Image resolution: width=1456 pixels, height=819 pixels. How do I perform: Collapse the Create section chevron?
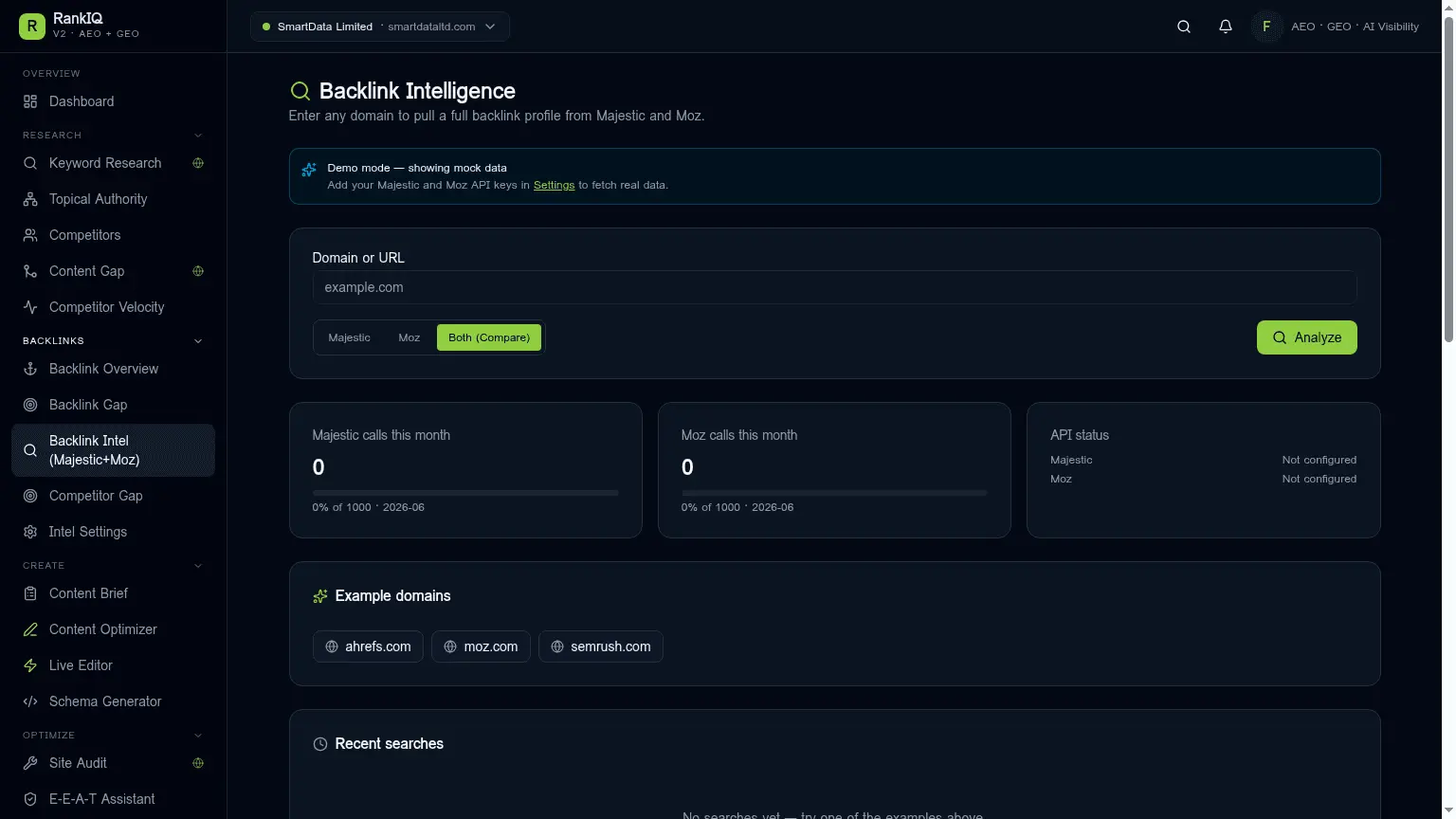pos(198,566)
